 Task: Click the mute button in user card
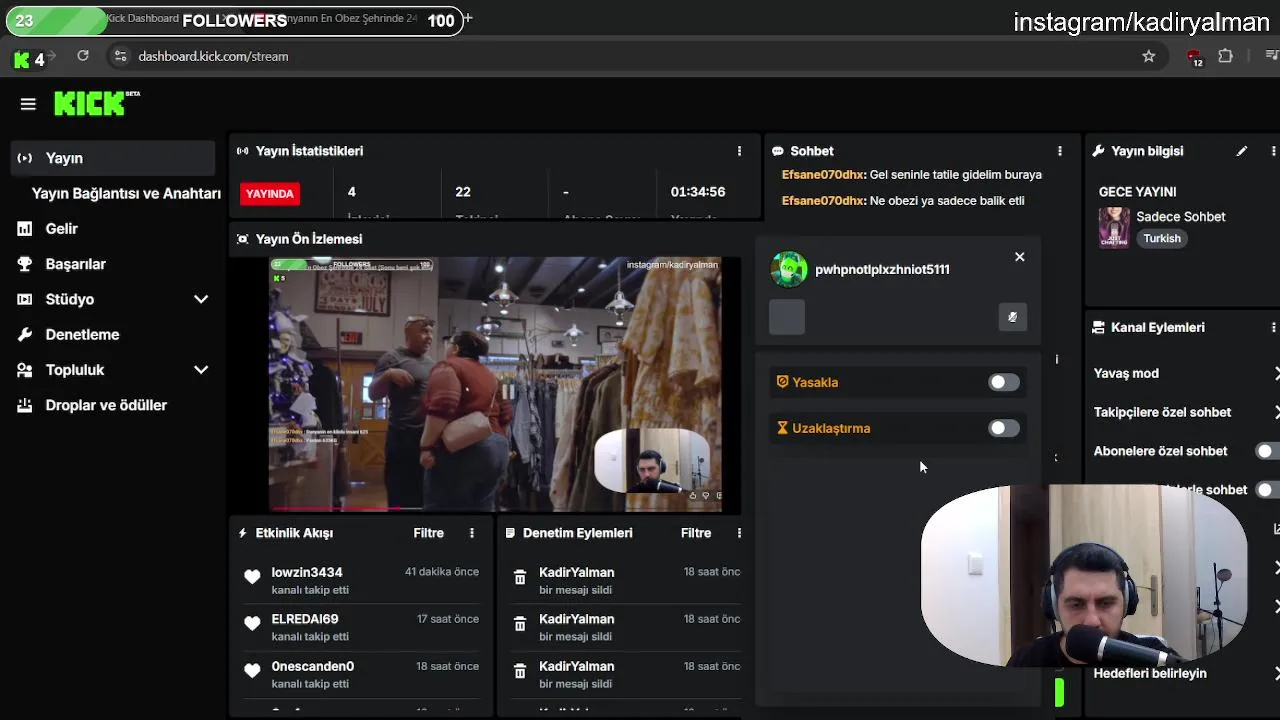coord(1012,317)
